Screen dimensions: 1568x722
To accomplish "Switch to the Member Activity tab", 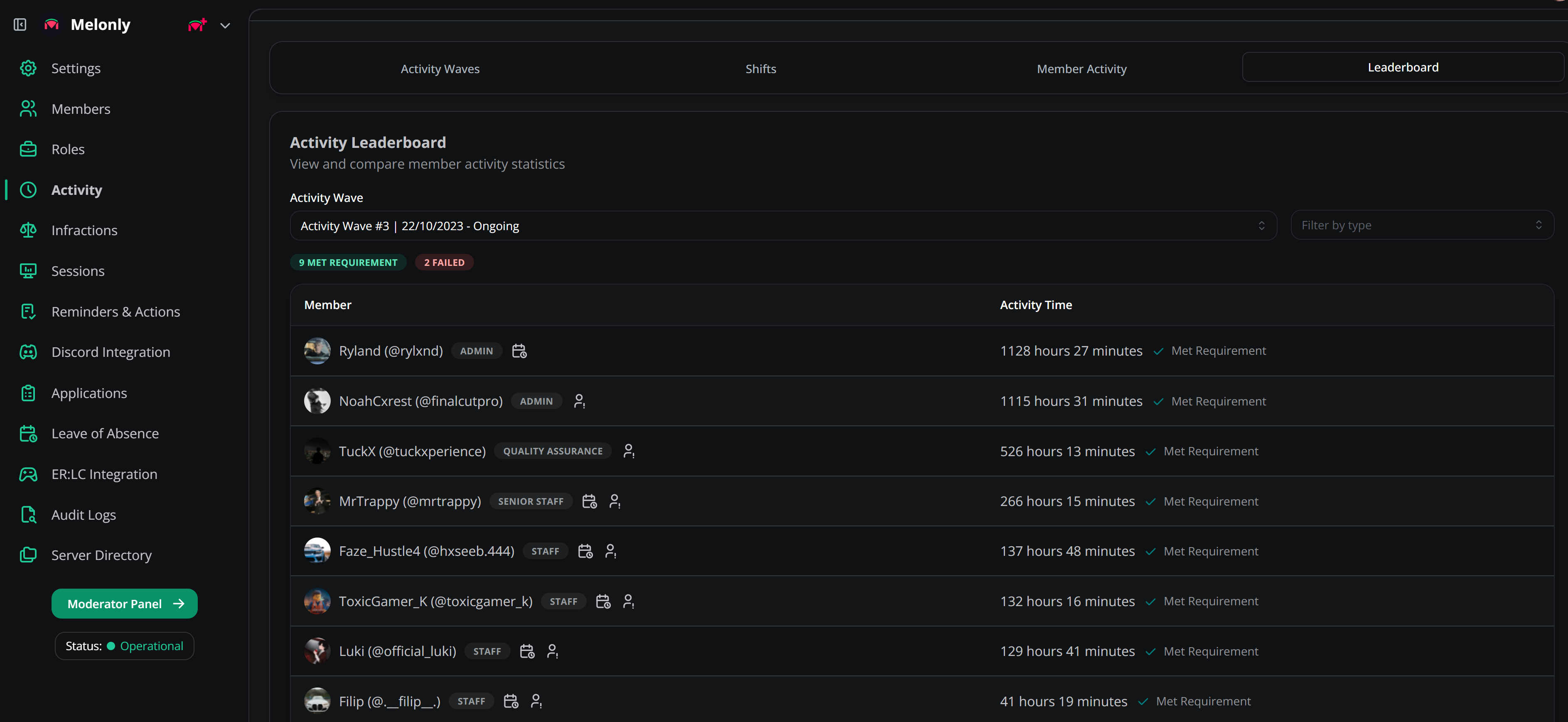I will click(x=1081, y=69).
